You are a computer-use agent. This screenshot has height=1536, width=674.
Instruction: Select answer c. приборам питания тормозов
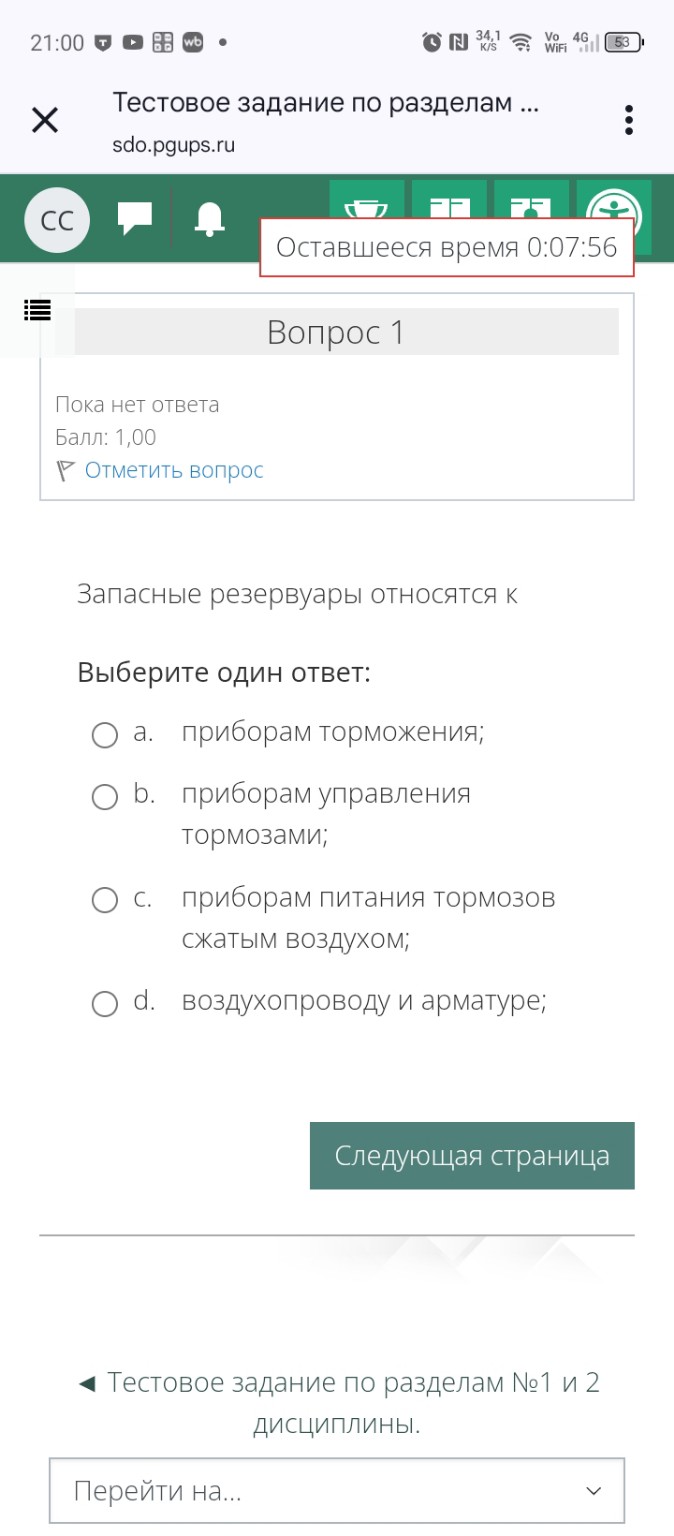coord(105,900)
